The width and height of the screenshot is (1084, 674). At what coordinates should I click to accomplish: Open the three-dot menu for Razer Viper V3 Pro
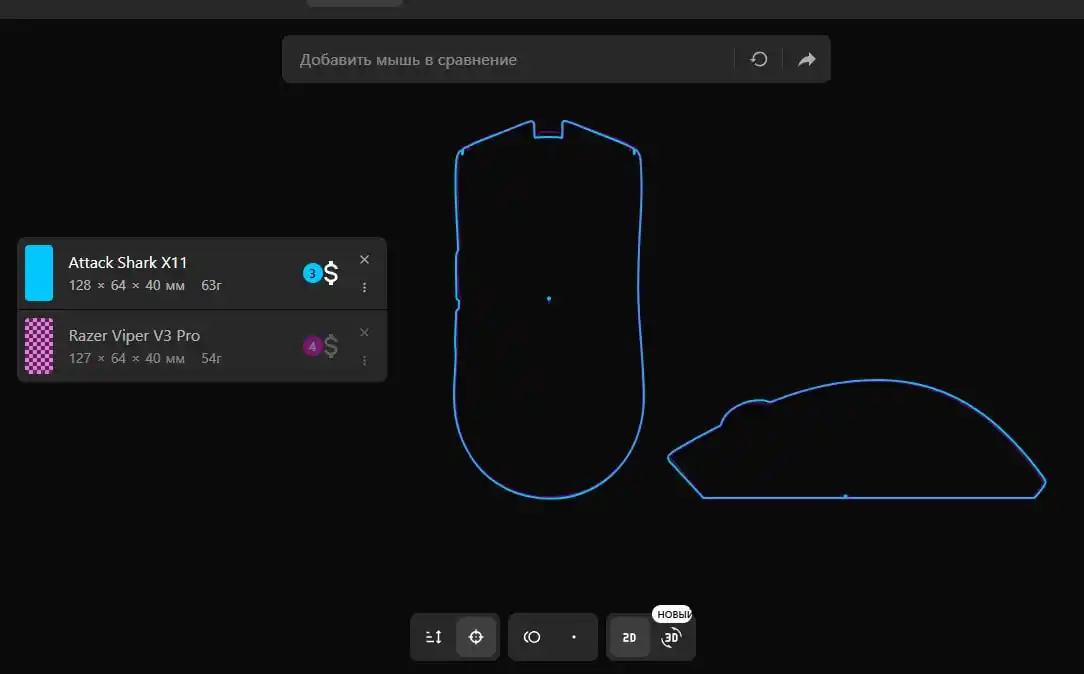(x=364, y=360)
